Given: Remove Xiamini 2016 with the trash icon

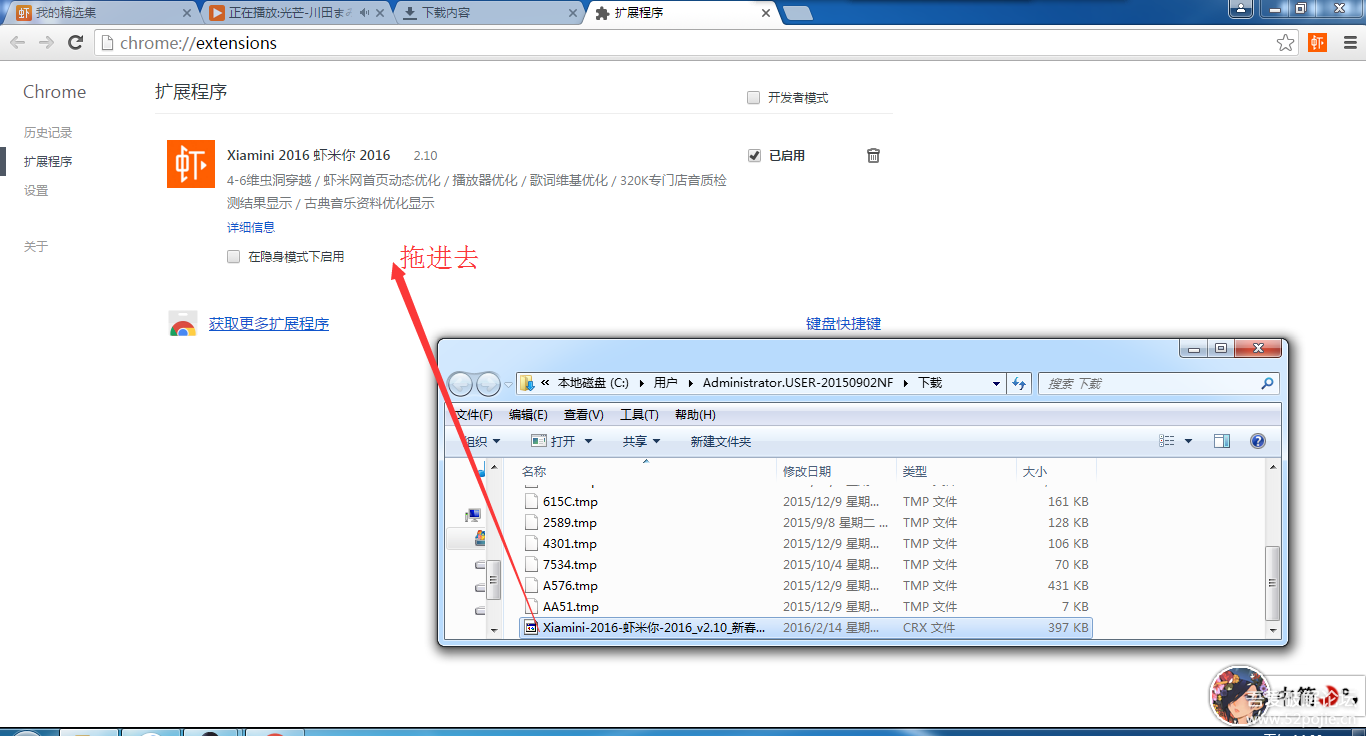Looking at the screenshot, I should point(873,155).
